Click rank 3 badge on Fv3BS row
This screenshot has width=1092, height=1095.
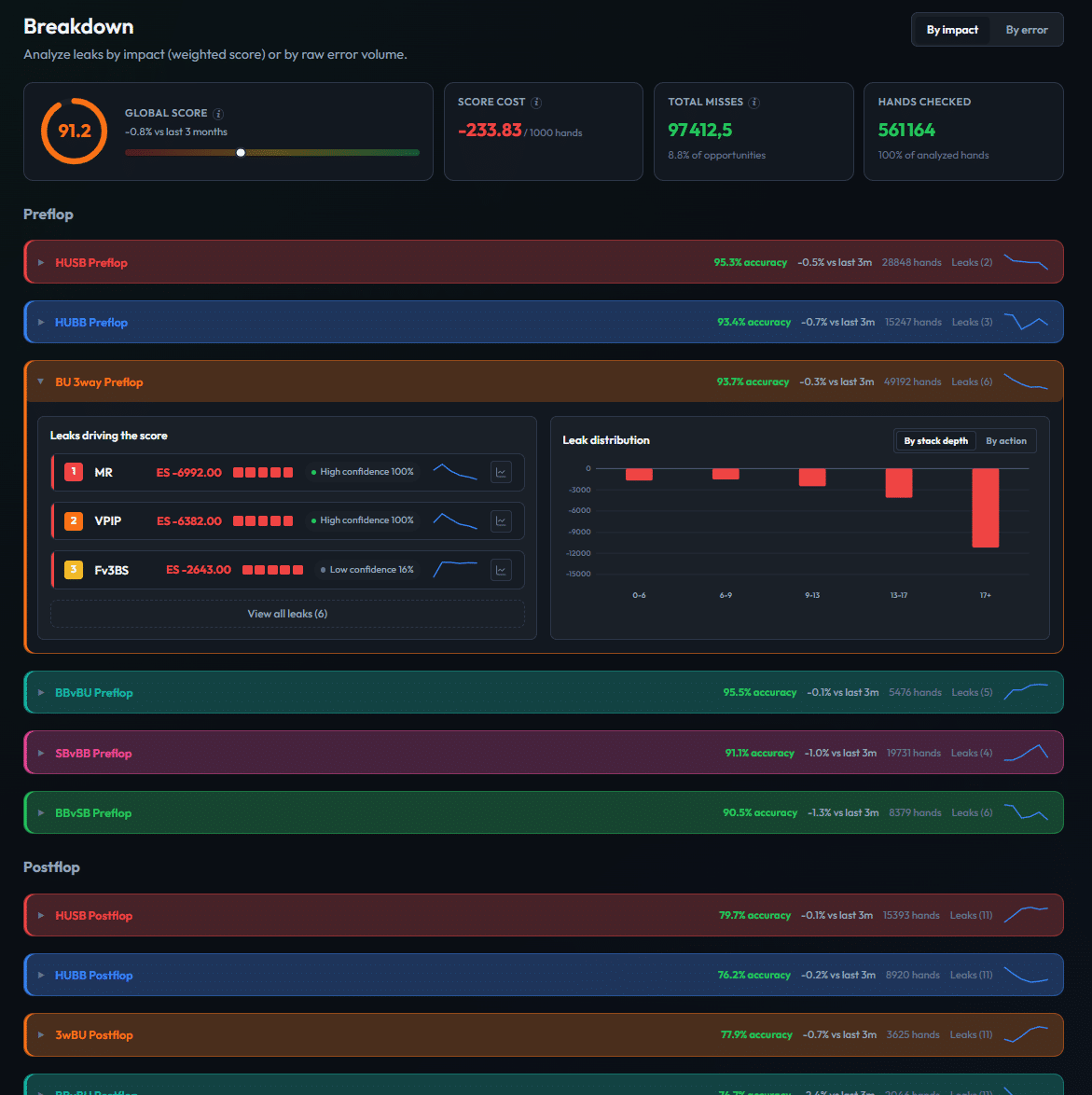[x=74, y=570]
